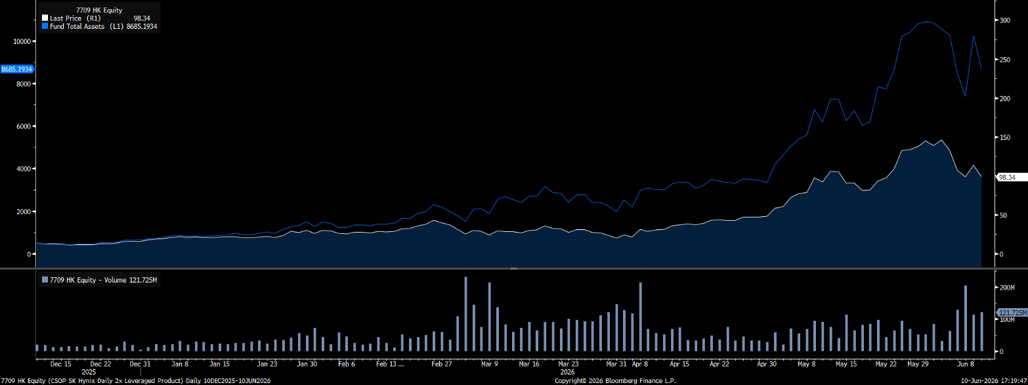1028x385 pixels.
Task: Click the 'May 15' date label
Action: (846, 362)
